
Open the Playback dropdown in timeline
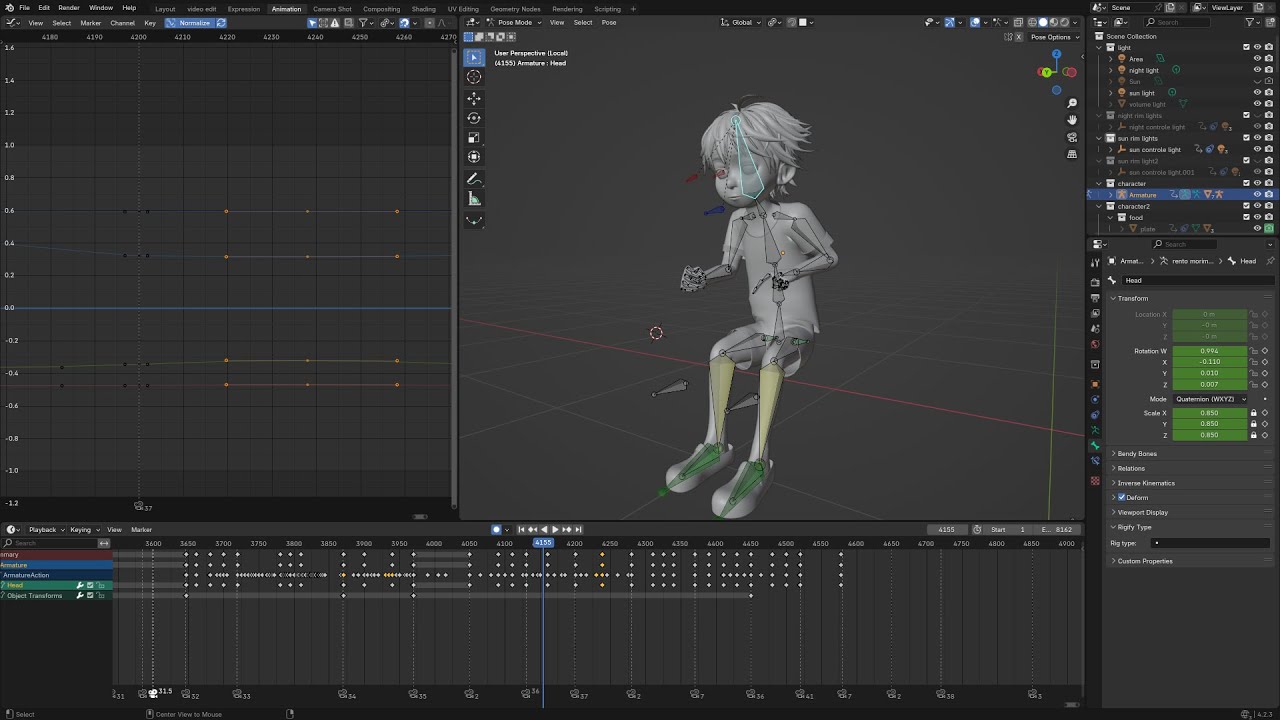[45, 529]
